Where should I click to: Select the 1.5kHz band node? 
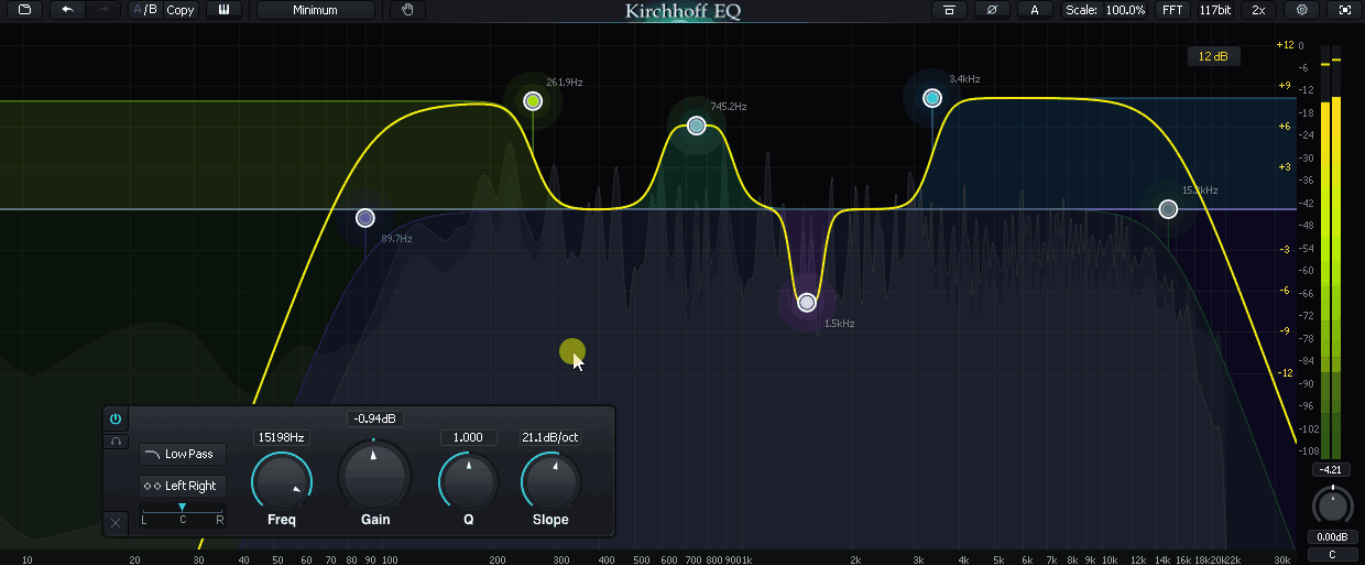tap(807, 303)
